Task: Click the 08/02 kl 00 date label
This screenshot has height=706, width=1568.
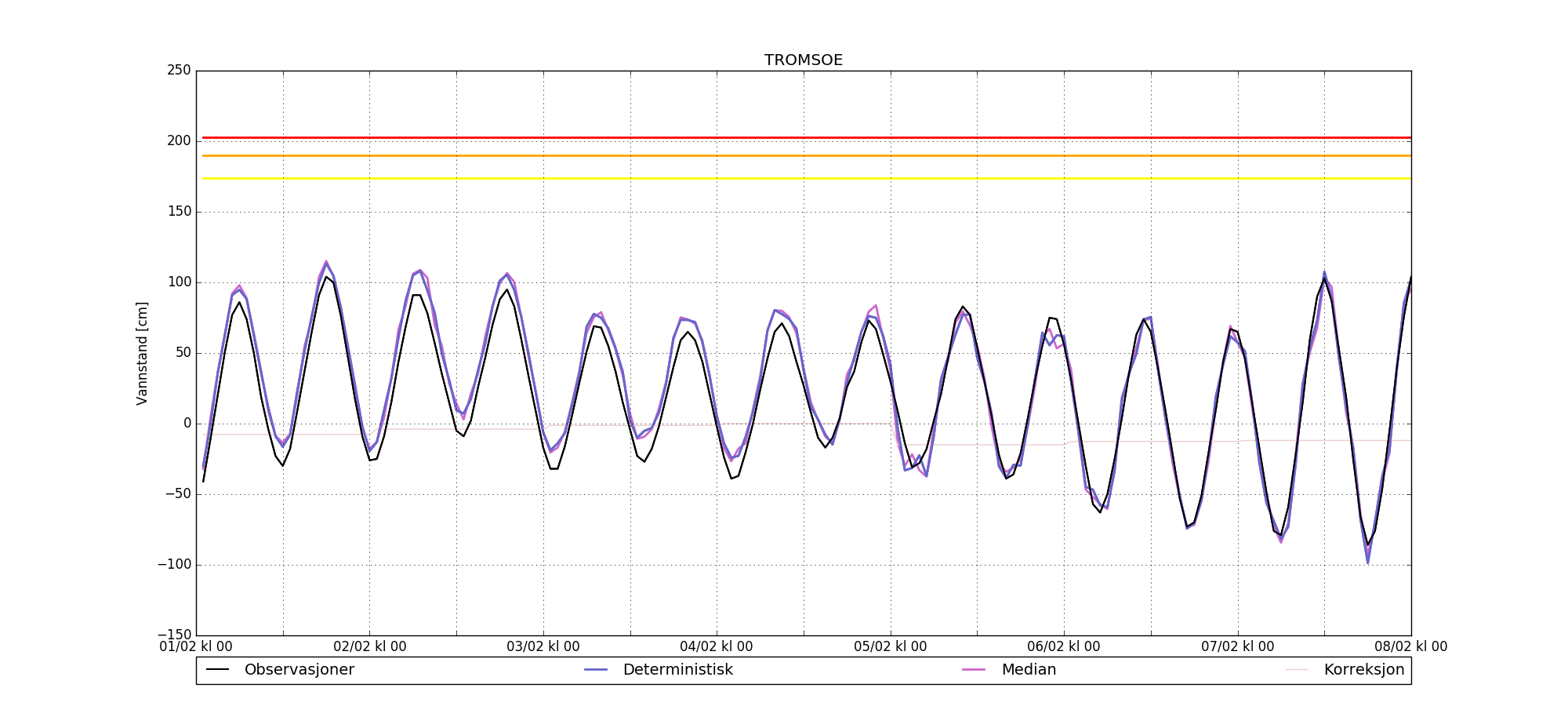Action: click(x=1410, y=647)
